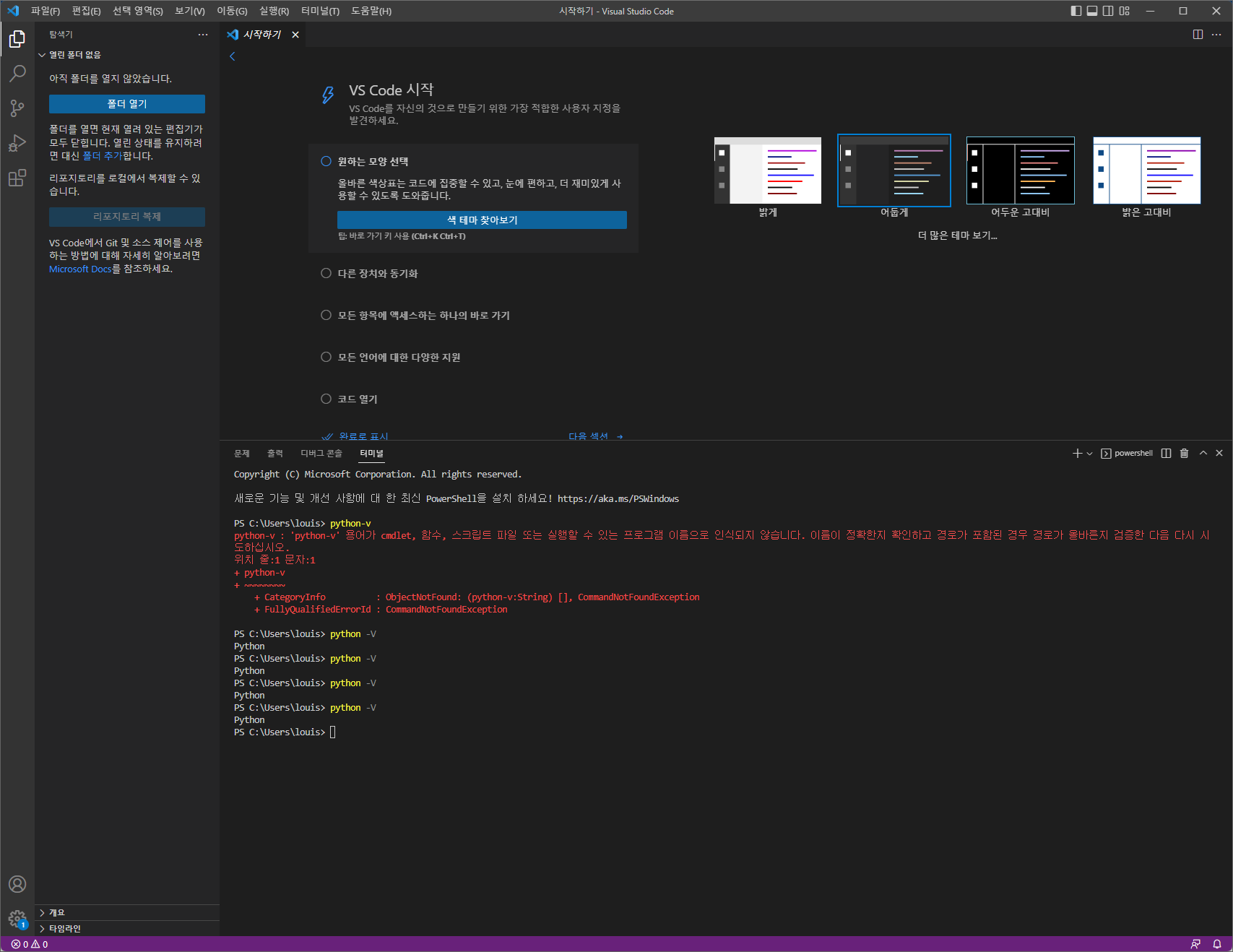Expand the 타임라인 section
The image size is (1233, 952).
(x=127, y=929)
